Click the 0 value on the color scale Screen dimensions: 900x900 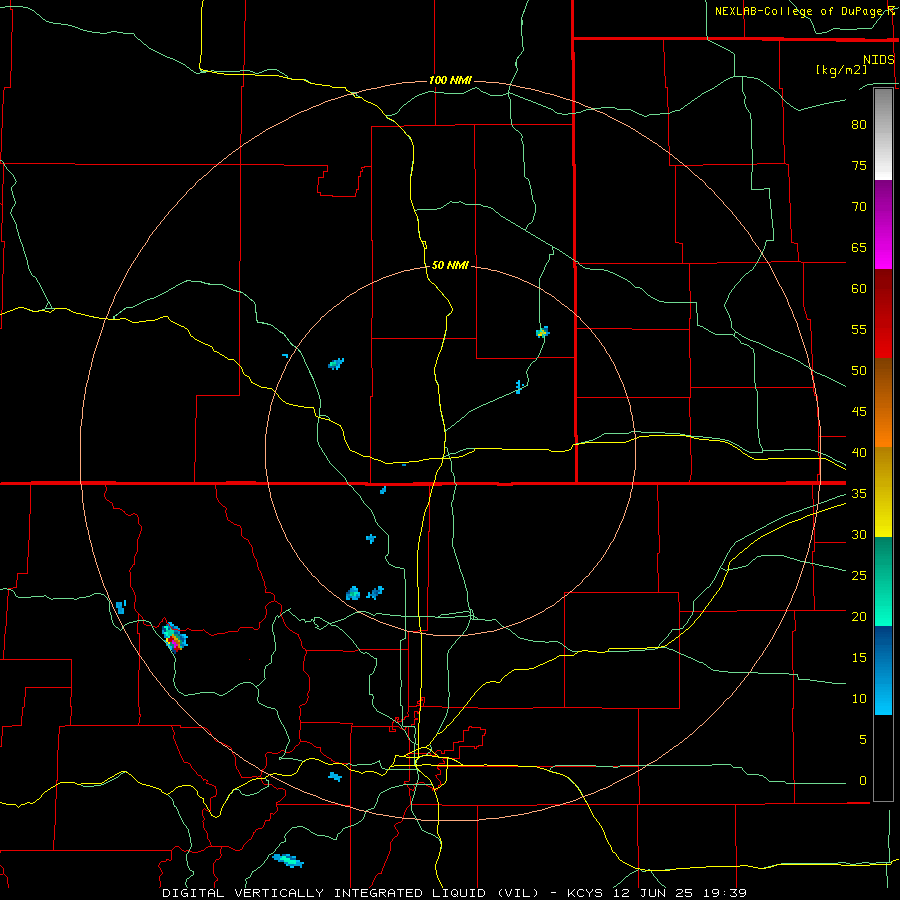click(863, 781)
